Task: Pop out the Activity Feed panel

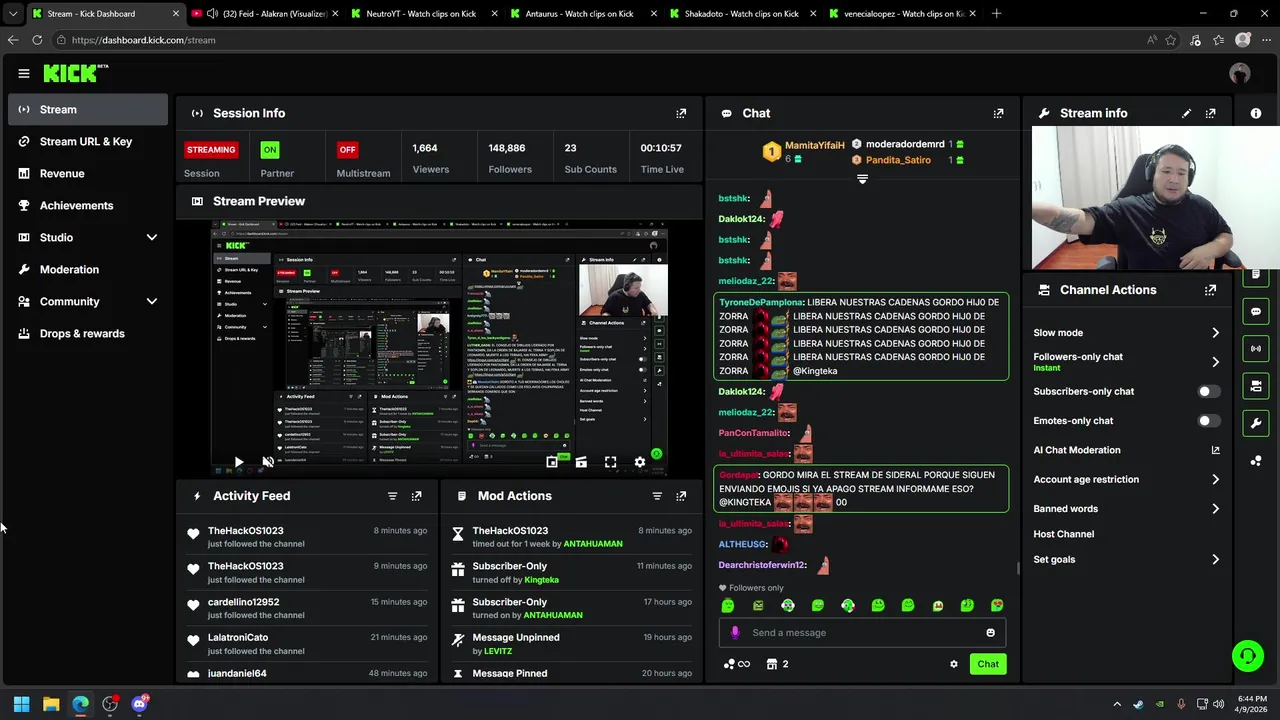Action: (417, 496)
